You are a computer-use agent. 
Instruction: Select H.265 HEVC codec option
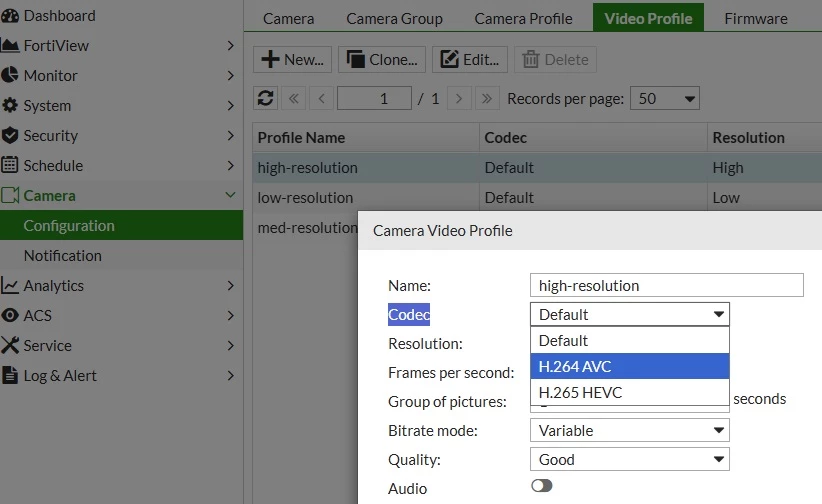630,392
